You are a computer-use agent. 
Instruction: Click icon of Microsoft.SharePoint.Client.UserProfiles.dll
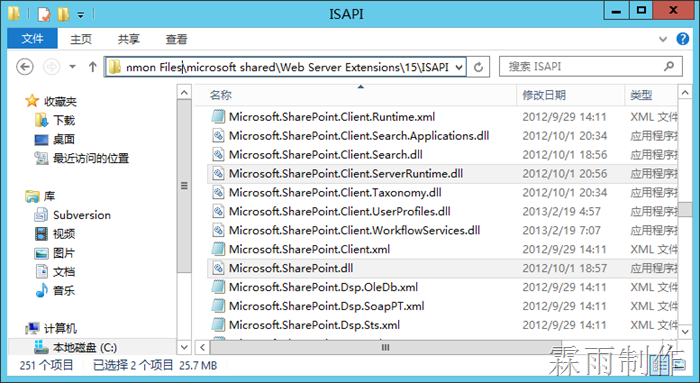point(218,211)
